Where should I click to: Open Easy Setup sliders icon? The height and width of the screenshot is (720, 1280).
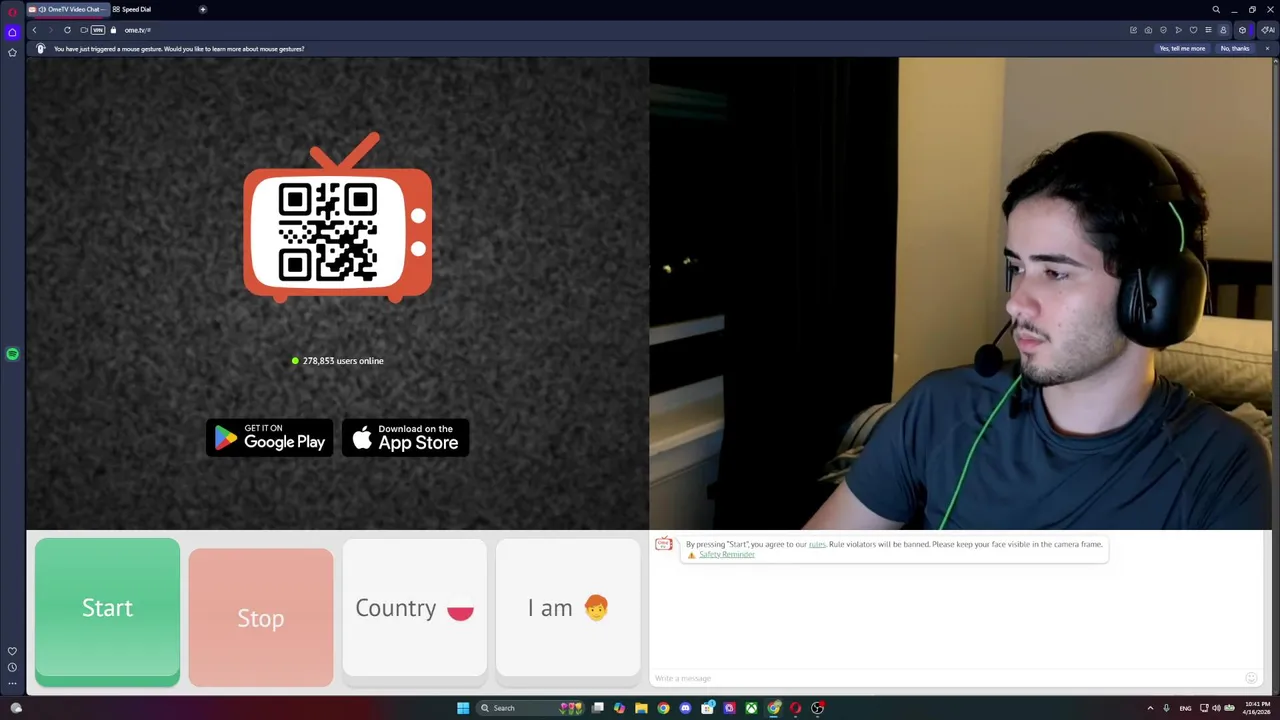tap(1208, 30)
